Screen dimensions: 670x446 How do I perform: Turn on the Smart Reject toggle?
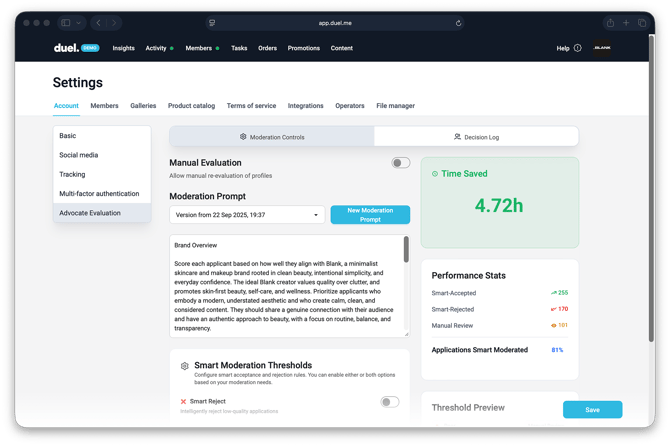tap(389, 402)
